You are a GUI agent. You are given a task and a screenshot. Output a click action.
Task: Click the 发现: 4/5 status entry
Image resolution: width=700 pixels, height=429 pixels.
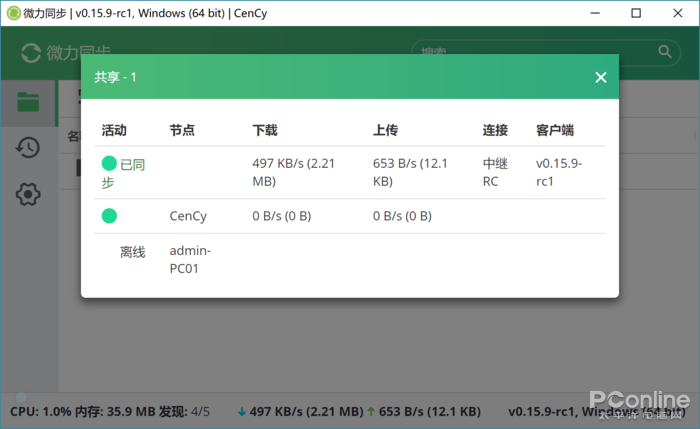click(184, 411)
